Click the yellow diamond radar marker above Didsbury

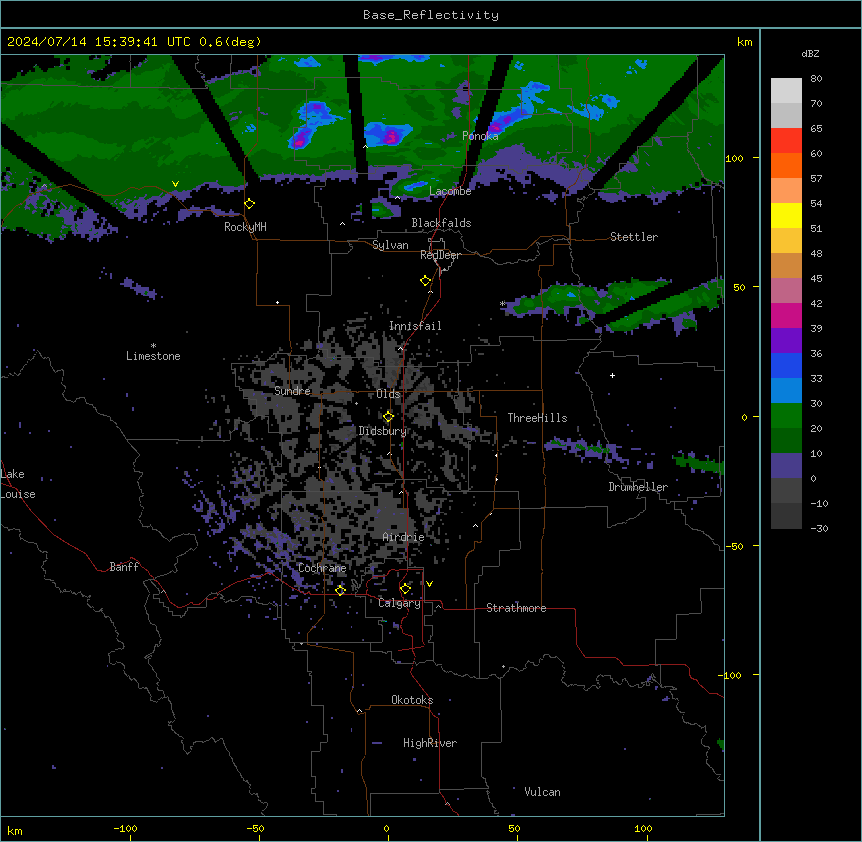[389, 417]
